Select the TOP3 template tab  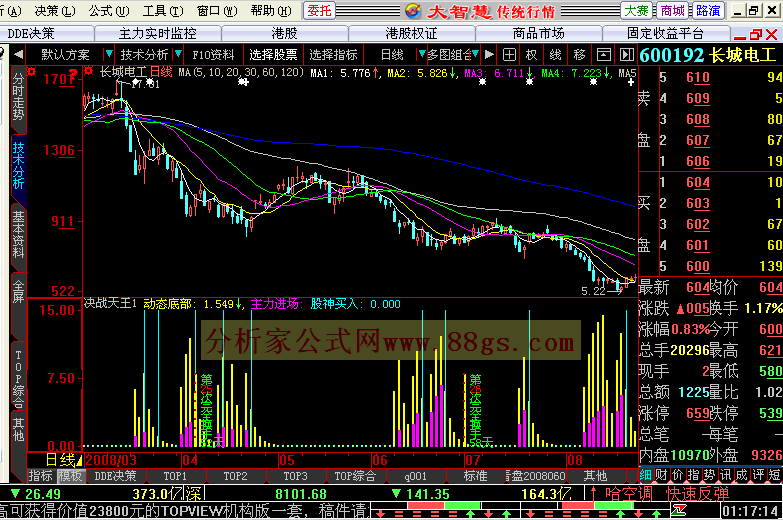(295, 476)
